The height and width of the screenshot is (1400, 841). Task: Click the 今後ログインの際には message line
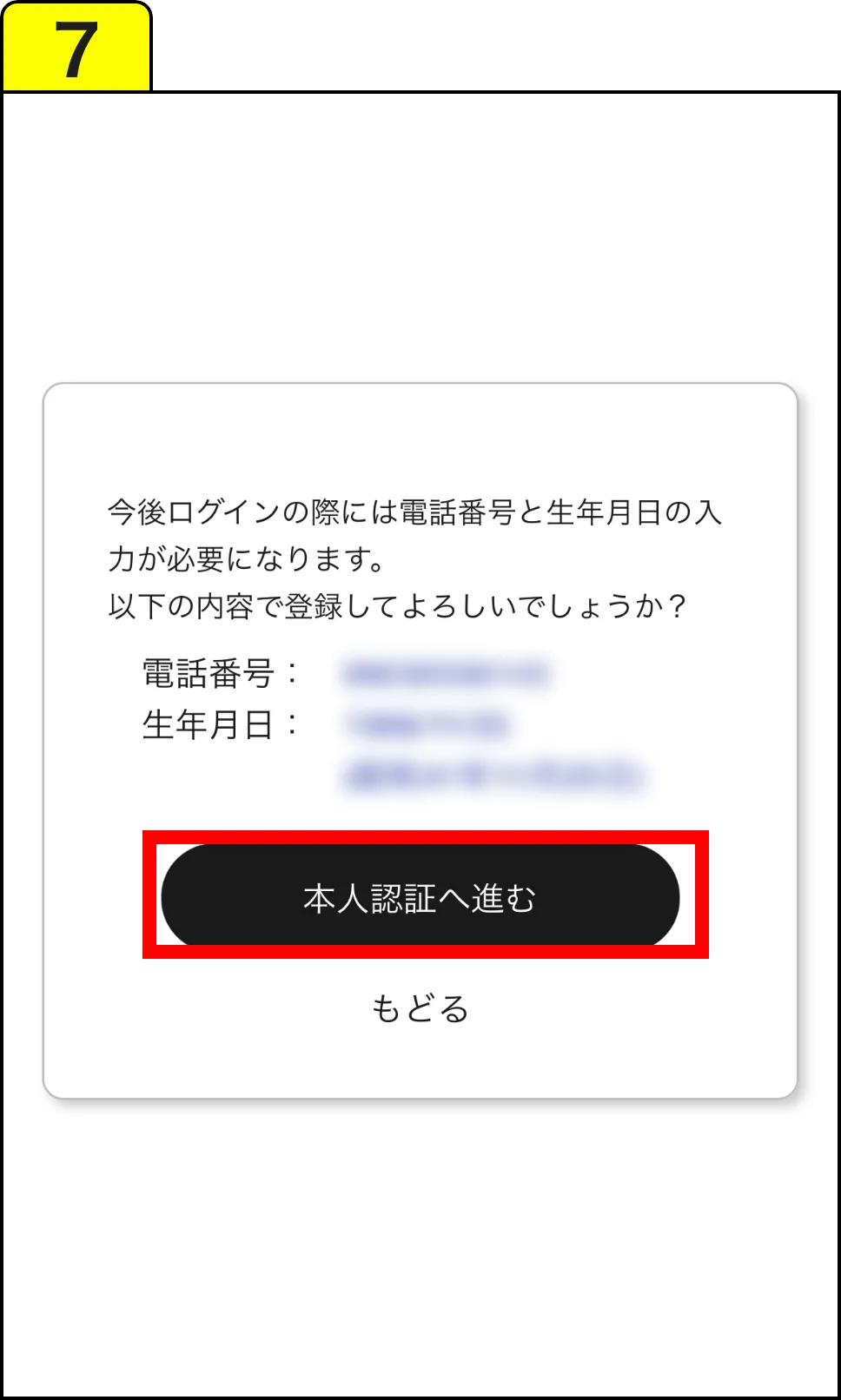pyautogui.click(x=415, y=512)
